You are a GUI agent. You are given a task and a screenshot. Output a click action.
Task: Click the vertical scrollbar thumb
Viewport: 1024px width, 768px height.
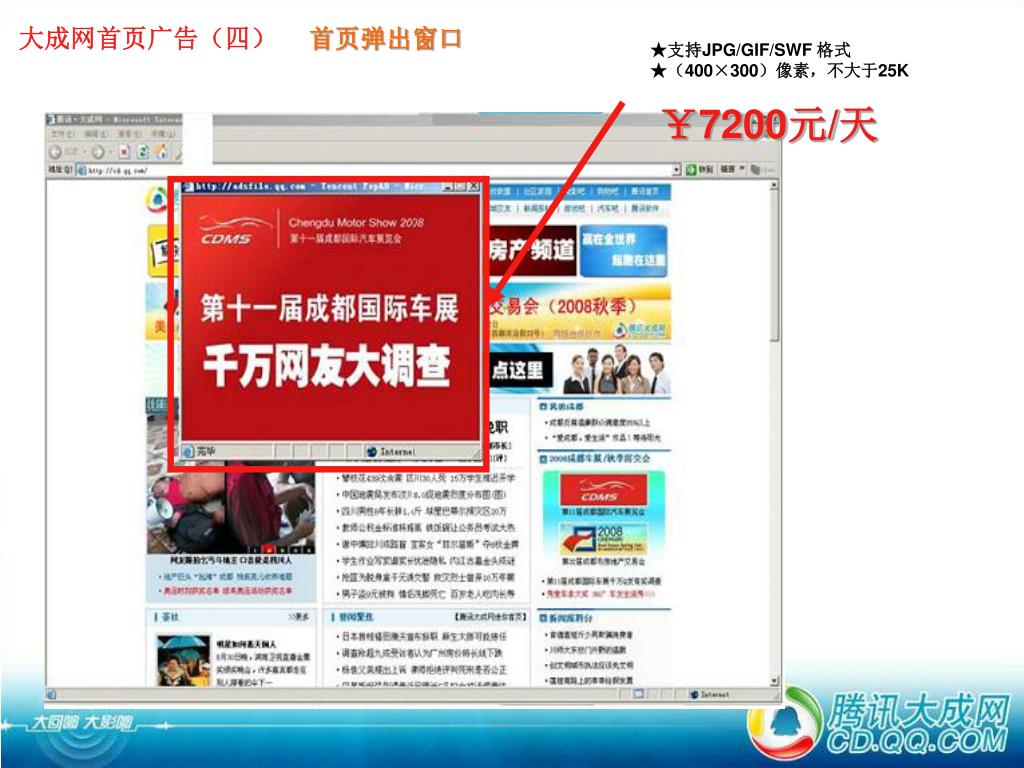[x=775, y=266]
